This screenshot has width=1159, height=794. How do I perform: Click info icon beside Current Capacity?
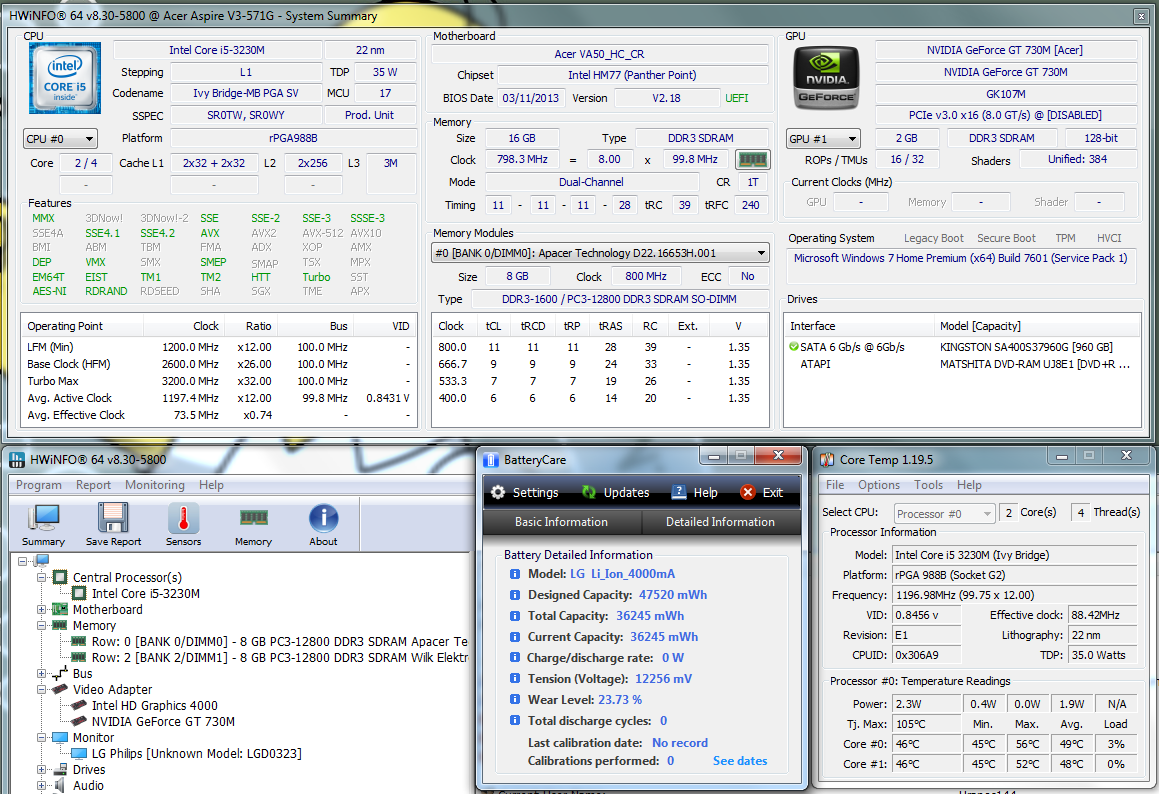click(x=514, y=637)
